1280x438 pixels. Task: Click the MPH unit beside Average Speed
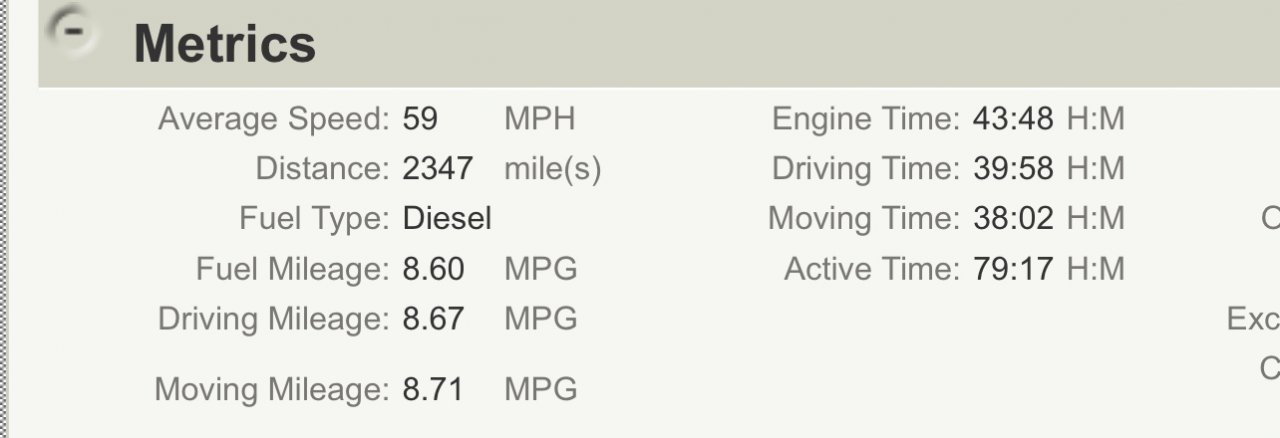[x=540, y=120]
